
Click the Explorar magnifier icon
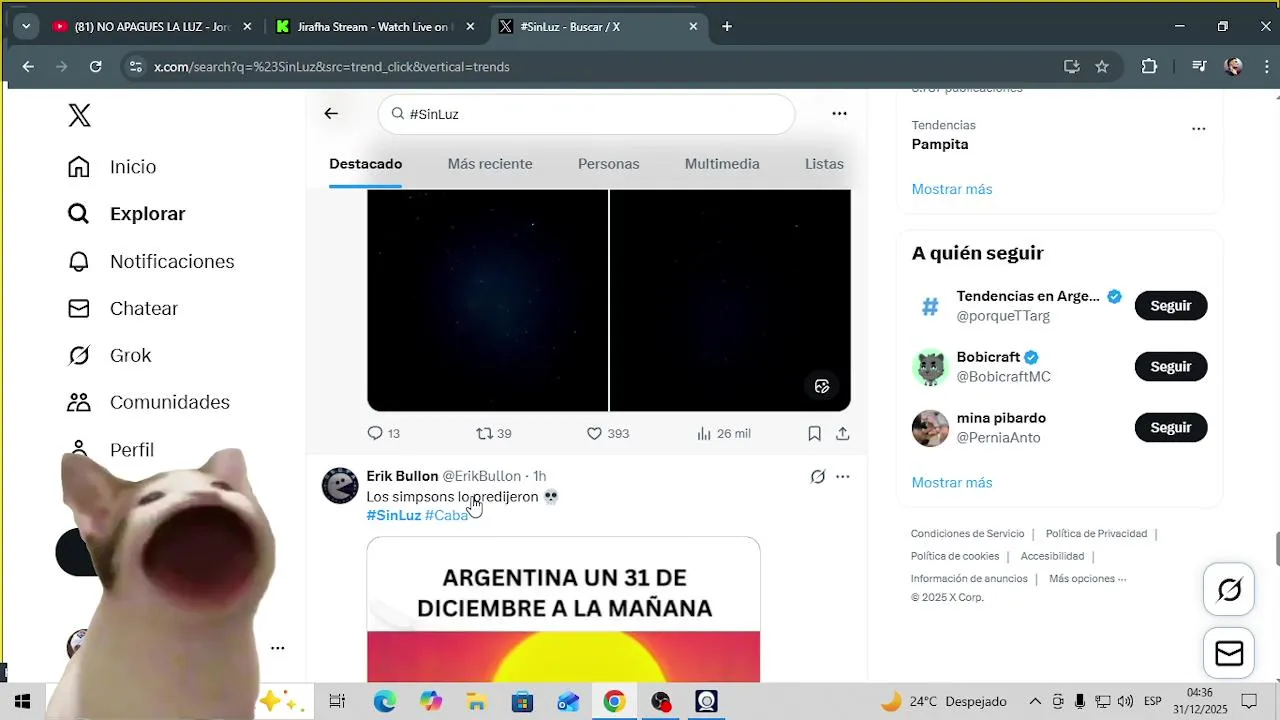[79, 214]
